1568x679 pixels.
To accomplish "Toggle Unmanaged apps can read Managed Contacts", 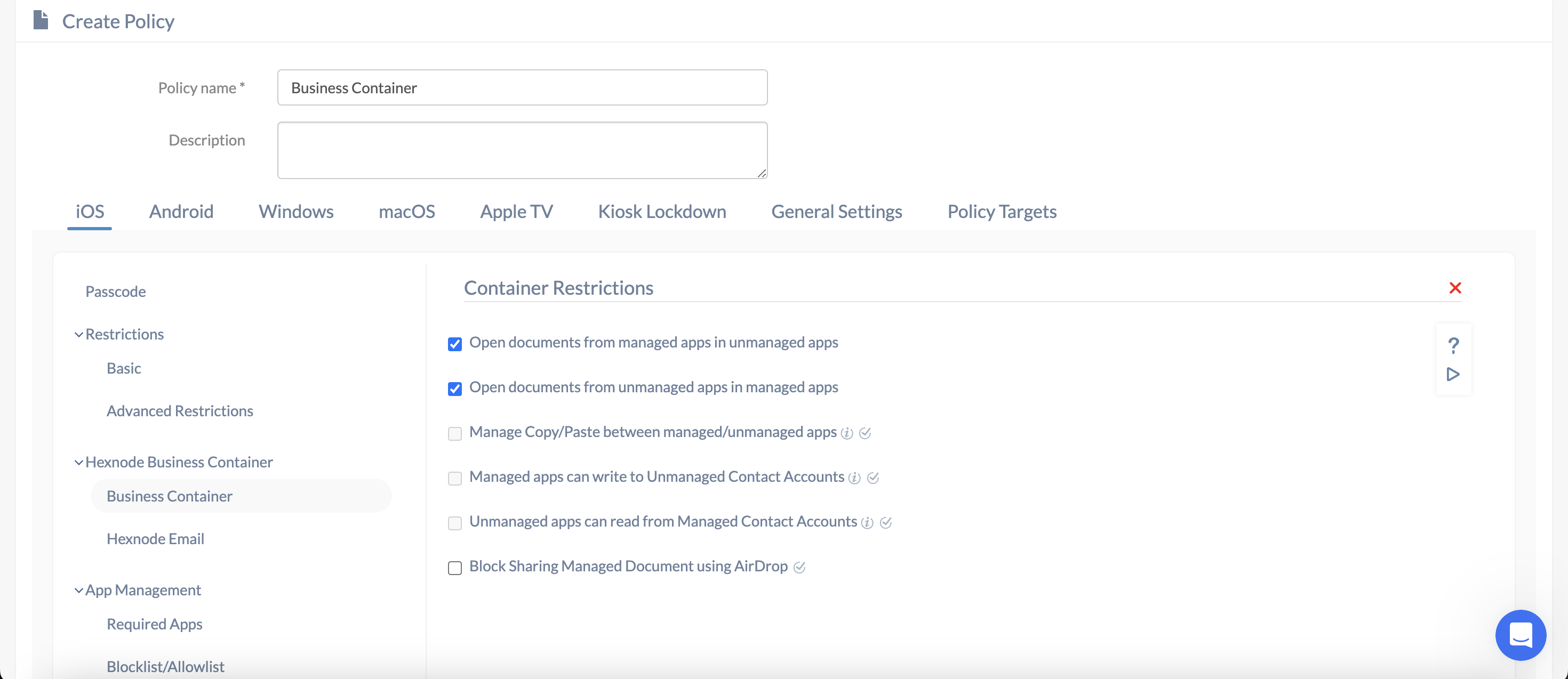I will (455, 523).
